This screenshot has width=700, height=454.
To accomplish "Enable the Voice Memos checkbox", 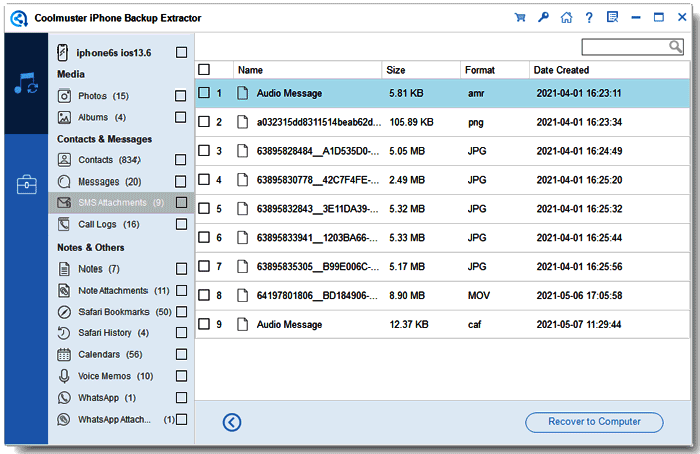I will (x=181, y=376).
